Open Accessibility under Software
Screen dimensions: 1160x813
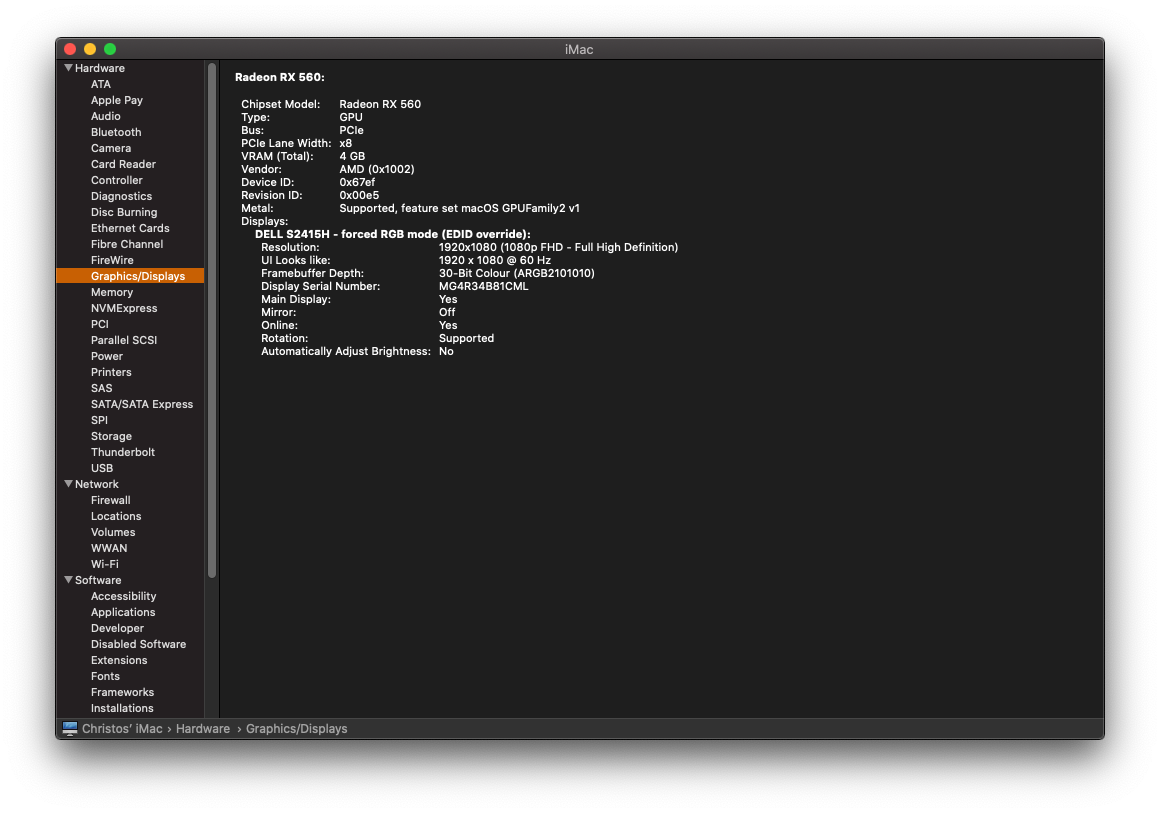[x=124, y=596]
